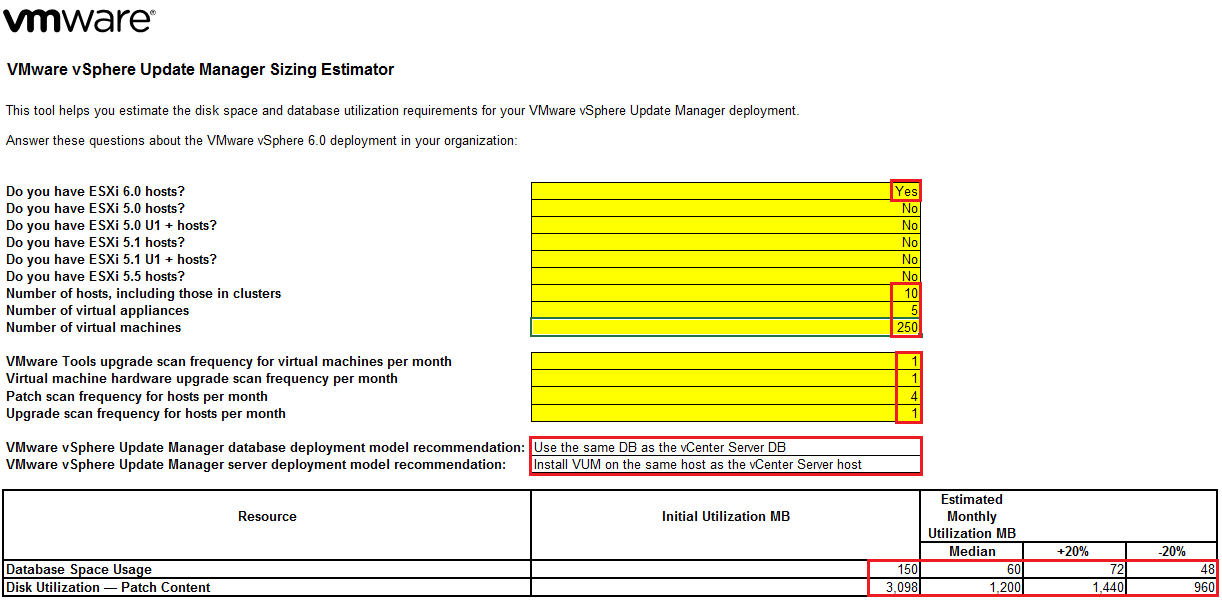
Task: Click the 'Do you have ESXi 5.5 hosts?' label
Action: [x=95, y=276]
